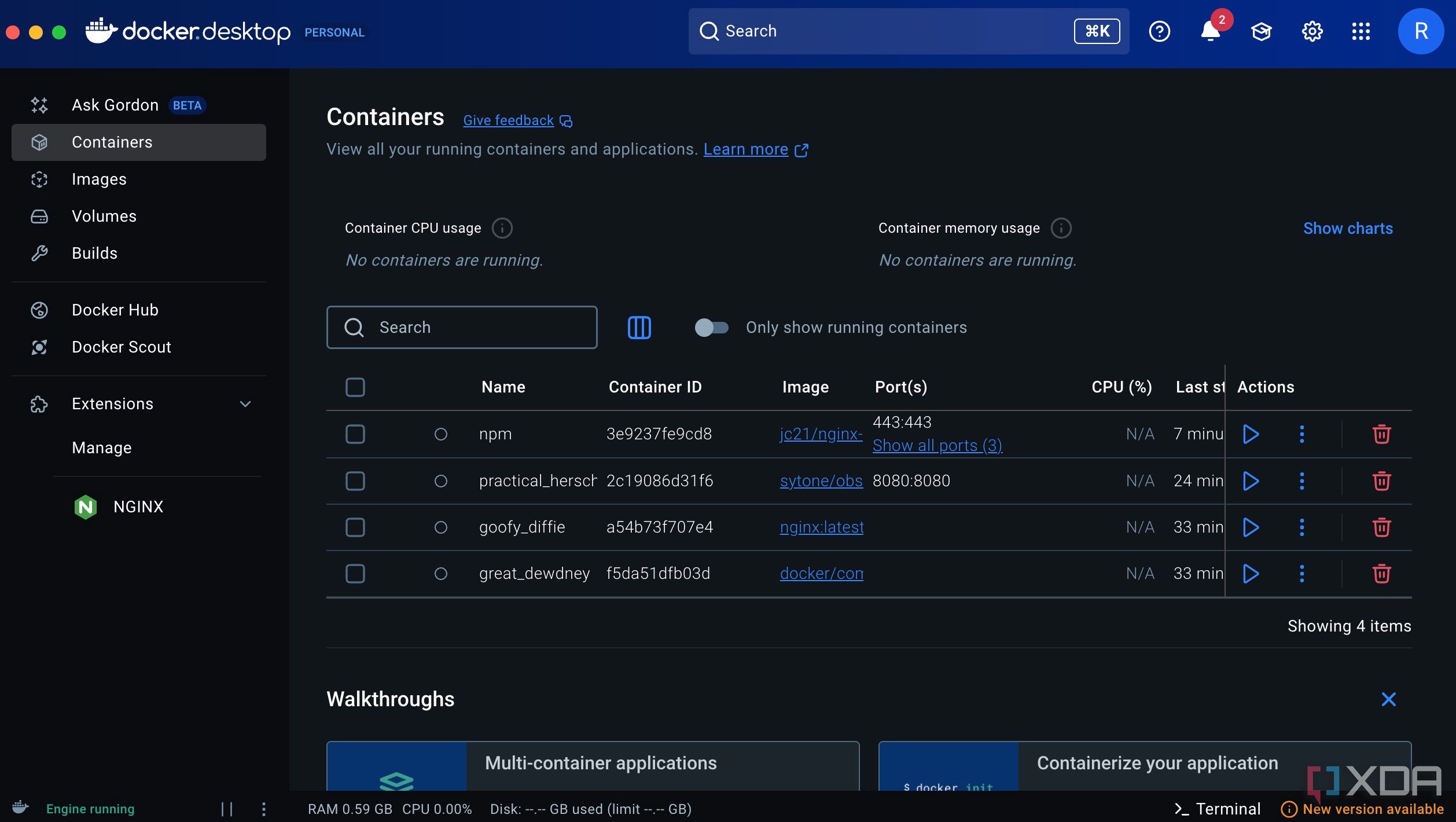Image resolution: width=1456 pixels, height=822 pixels.
Task: Collapse the Extensions section chevron
Action: point(245,404)
